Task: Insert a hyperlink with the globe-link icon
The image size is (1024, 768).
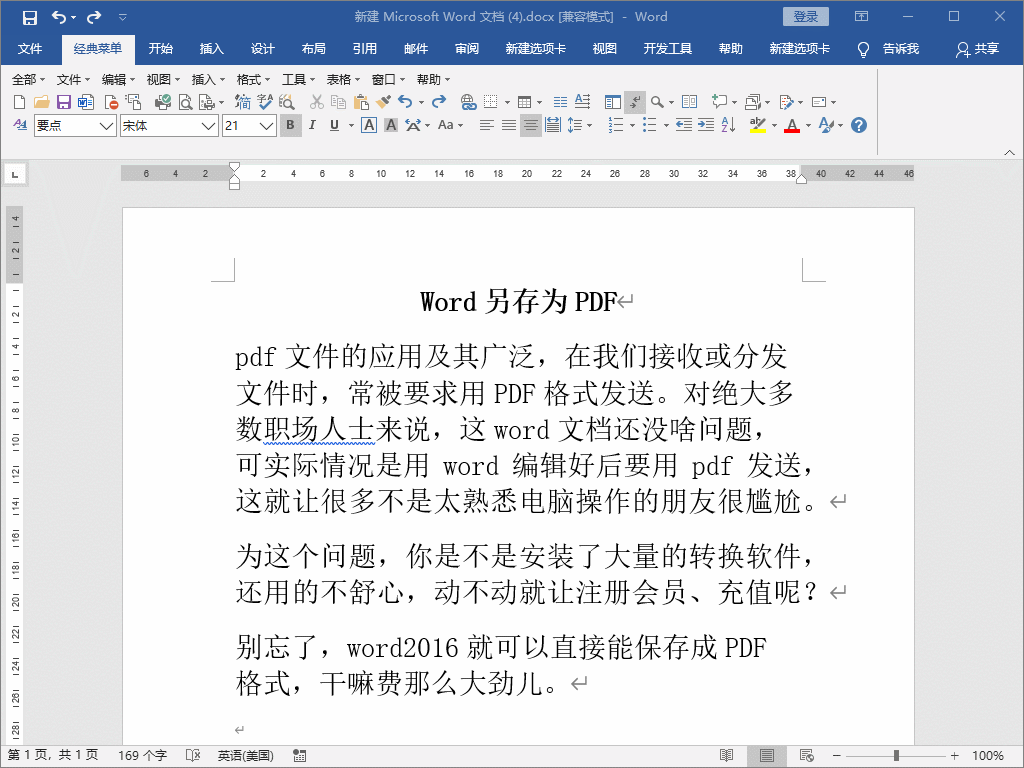Action: click(x=468, y=102)
